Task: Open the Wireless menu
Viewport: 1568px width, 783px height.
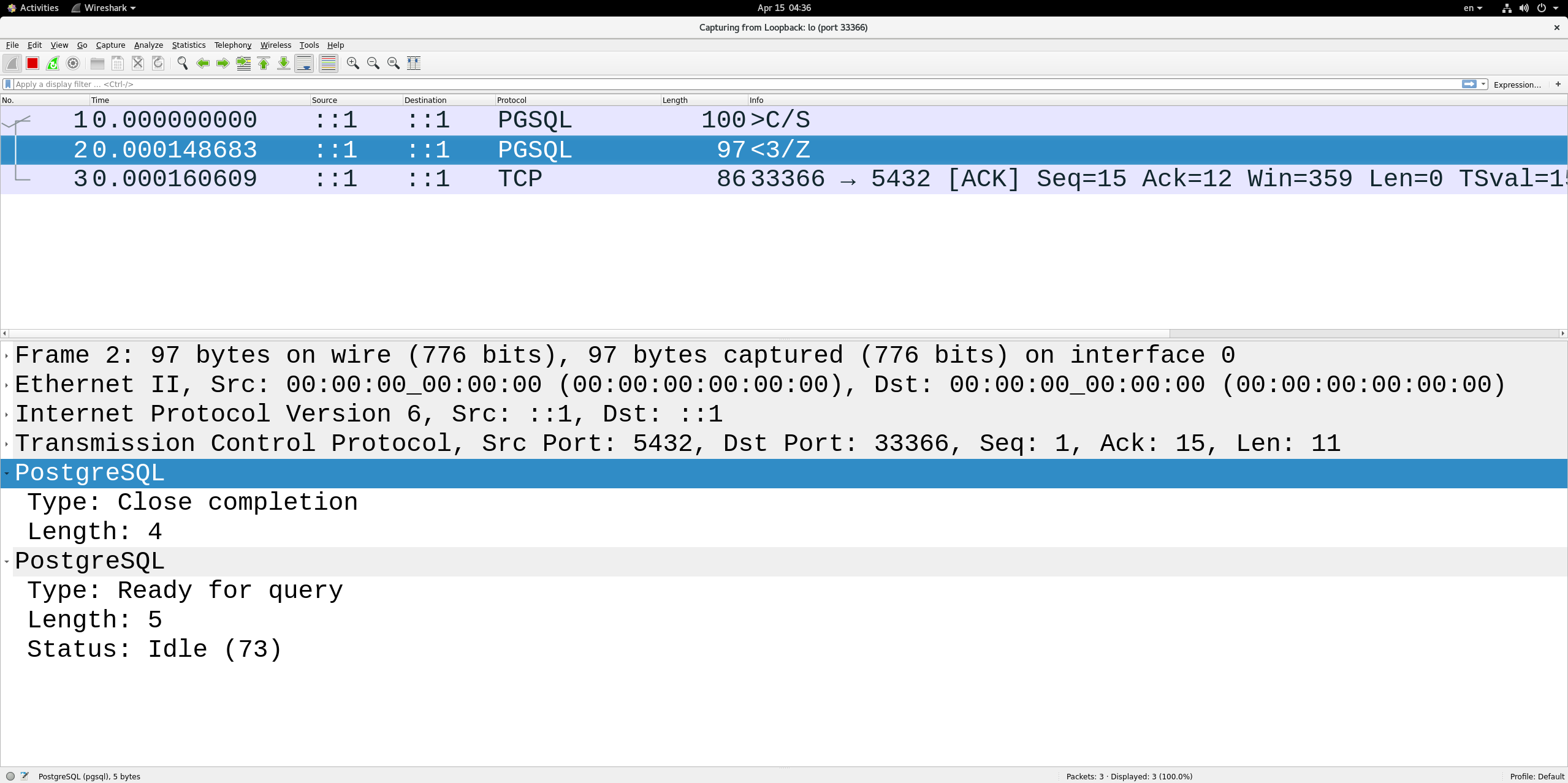Action: 276,45
